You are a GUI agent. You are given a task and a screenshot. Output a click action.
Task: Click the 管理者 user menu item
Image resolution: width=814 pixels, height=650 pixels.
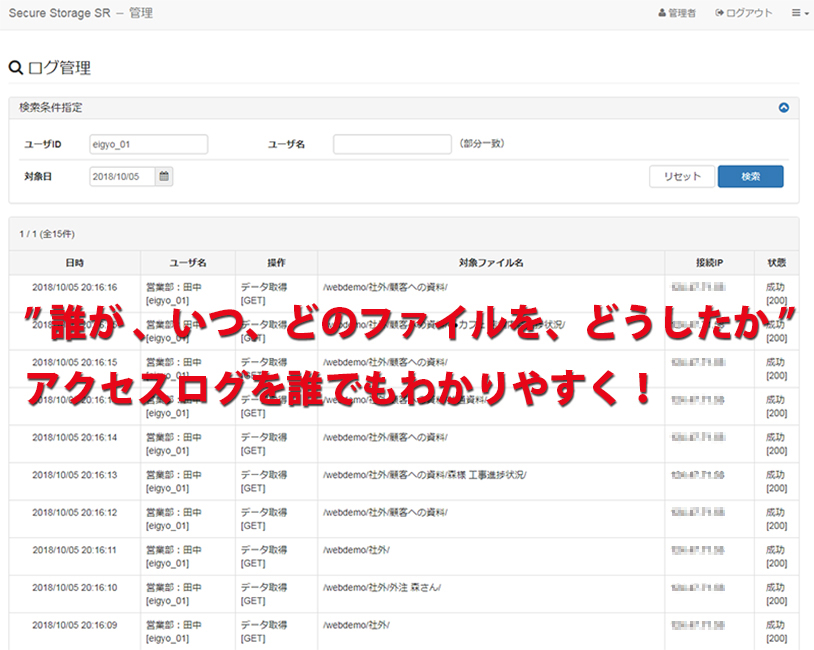(677, 13)
